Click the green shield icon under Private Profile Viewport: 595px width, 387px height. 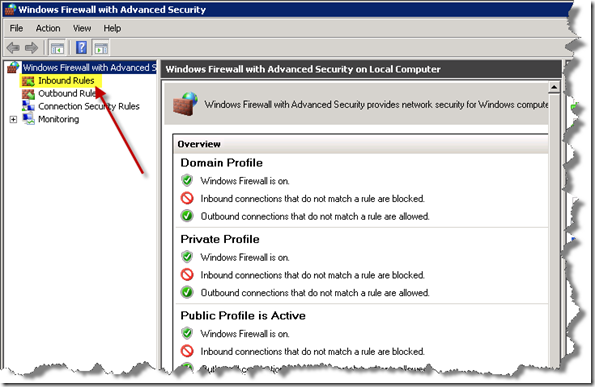tap(187, 257)
